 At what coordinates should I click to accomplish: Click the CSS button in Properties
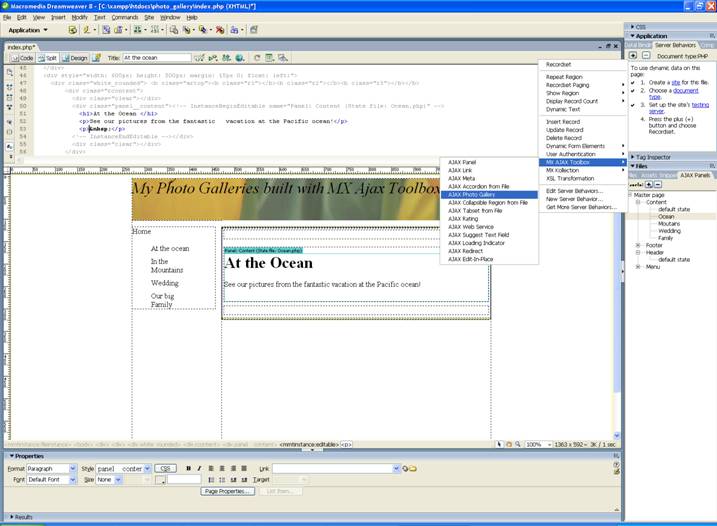(x=166, y=468)
